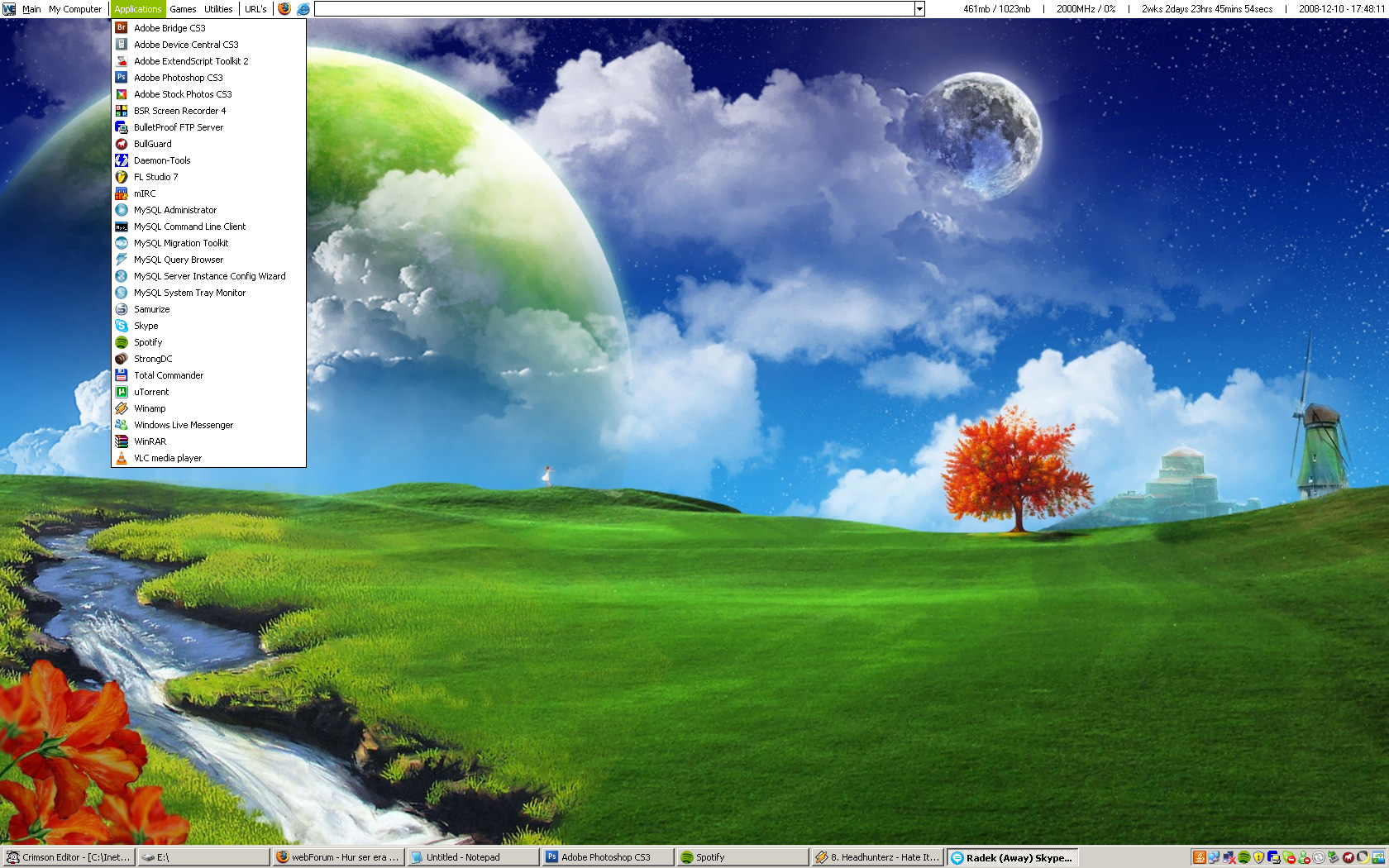Start BSR Screen Recorder 4
1389x868 pixels.
pos(209,111)
